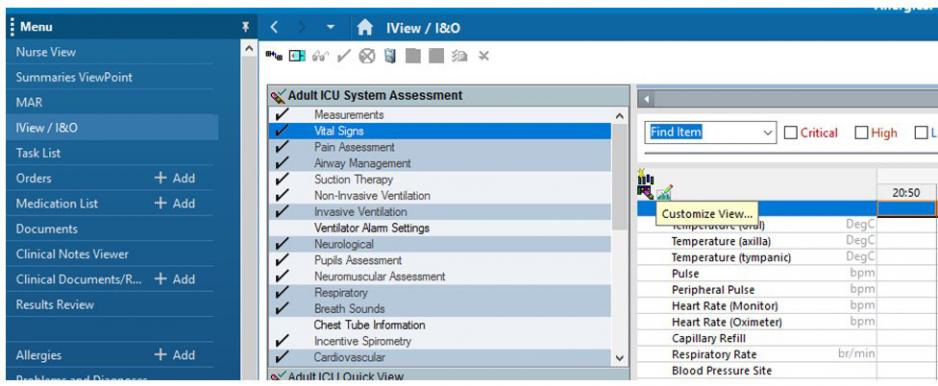Click the teal collapse-navigator toolbar icon
Screen dimensions: 938x386
[297, 56]
